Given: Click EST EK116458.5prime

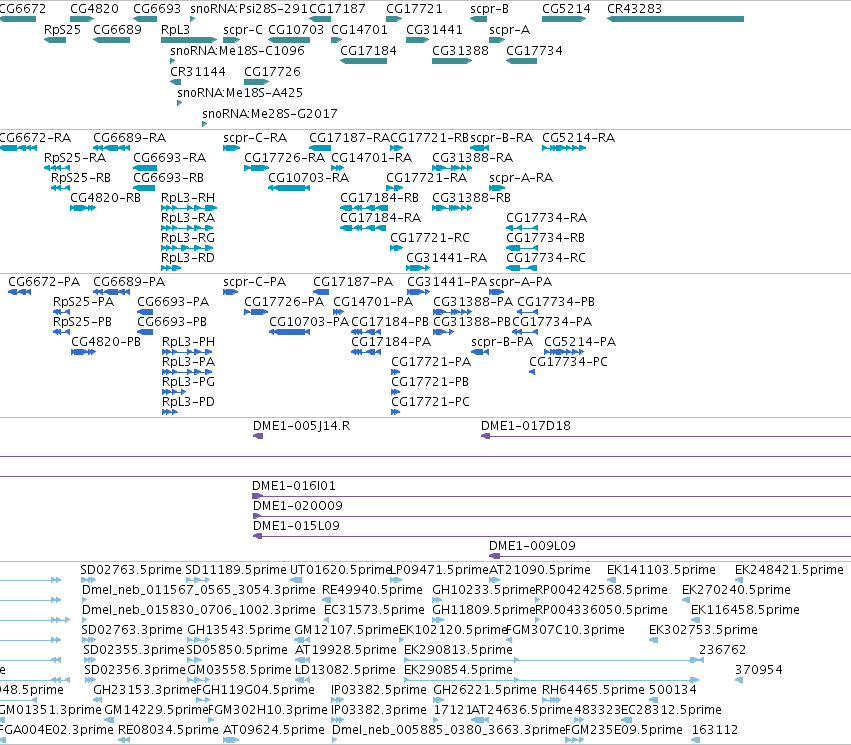Looking at the screenshot, I should tap(745, 610).
